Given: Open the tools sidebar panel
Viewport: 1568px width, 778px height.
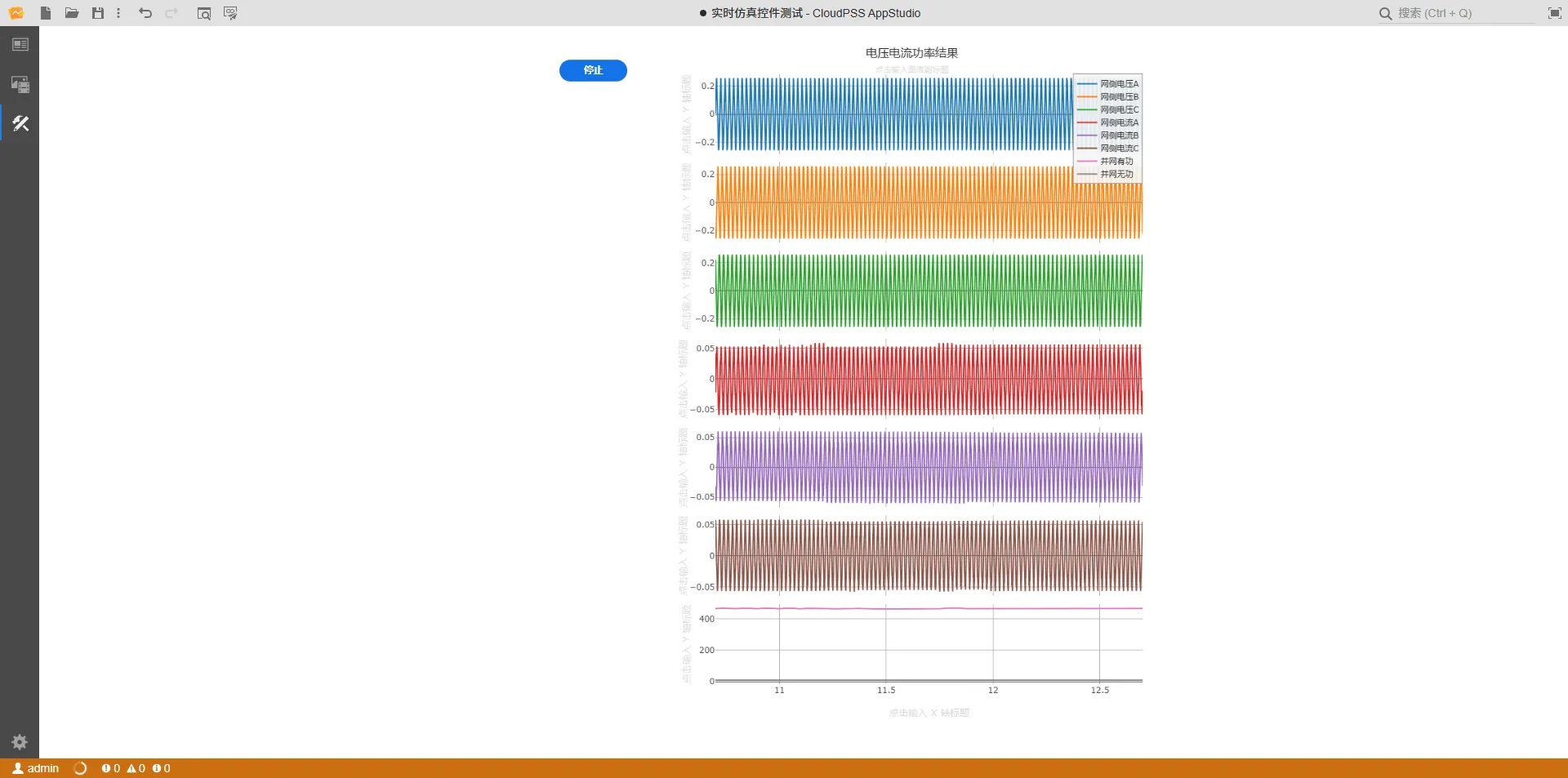Looking at the screenshot, I should (20, 123).
